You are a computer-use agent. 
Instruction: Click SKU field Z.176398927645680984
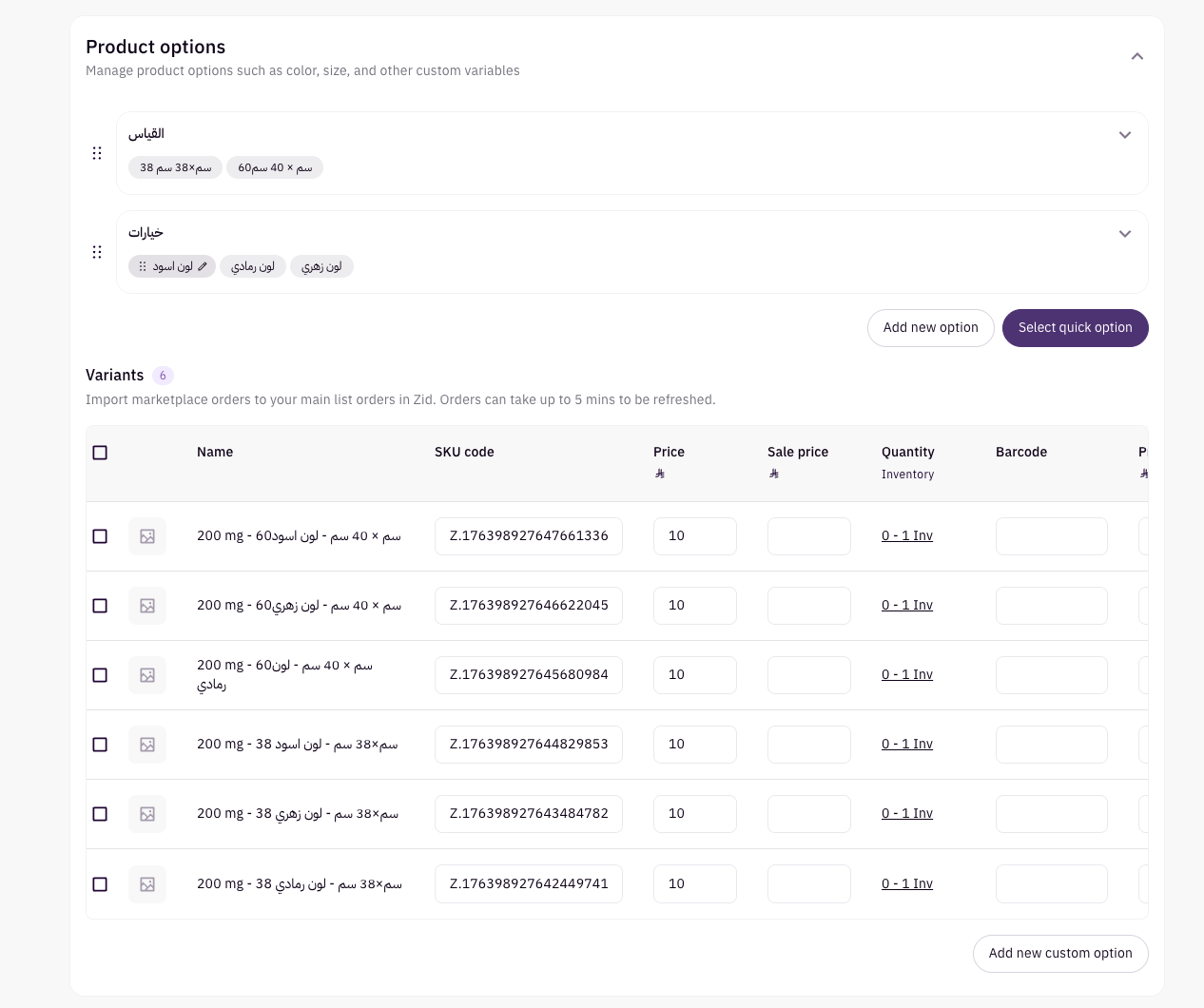click(x=529, y=675)
